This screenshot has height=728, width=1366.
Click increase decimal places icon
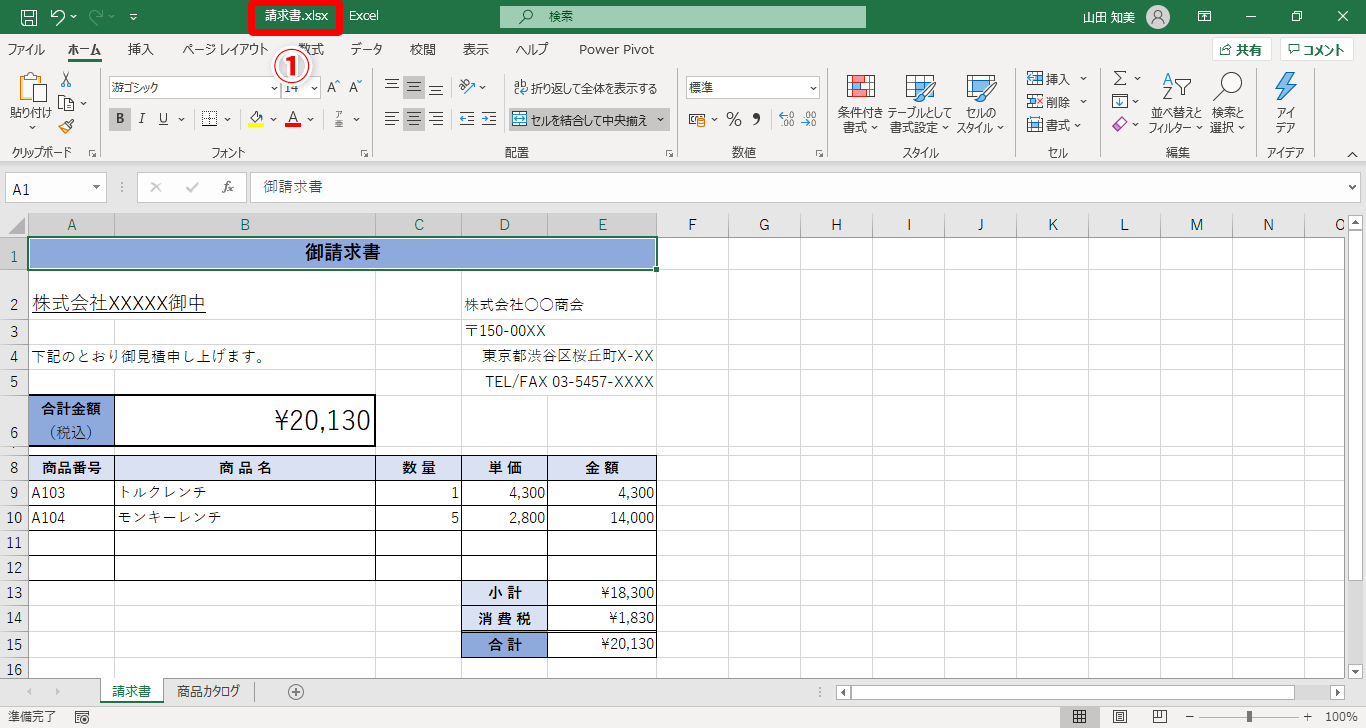coord(786,120)
